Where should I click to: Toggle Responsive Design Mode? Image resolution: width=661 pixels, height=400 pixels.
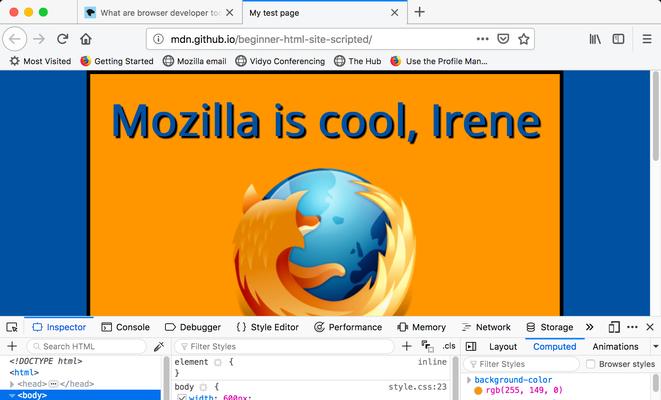(614, 327)
